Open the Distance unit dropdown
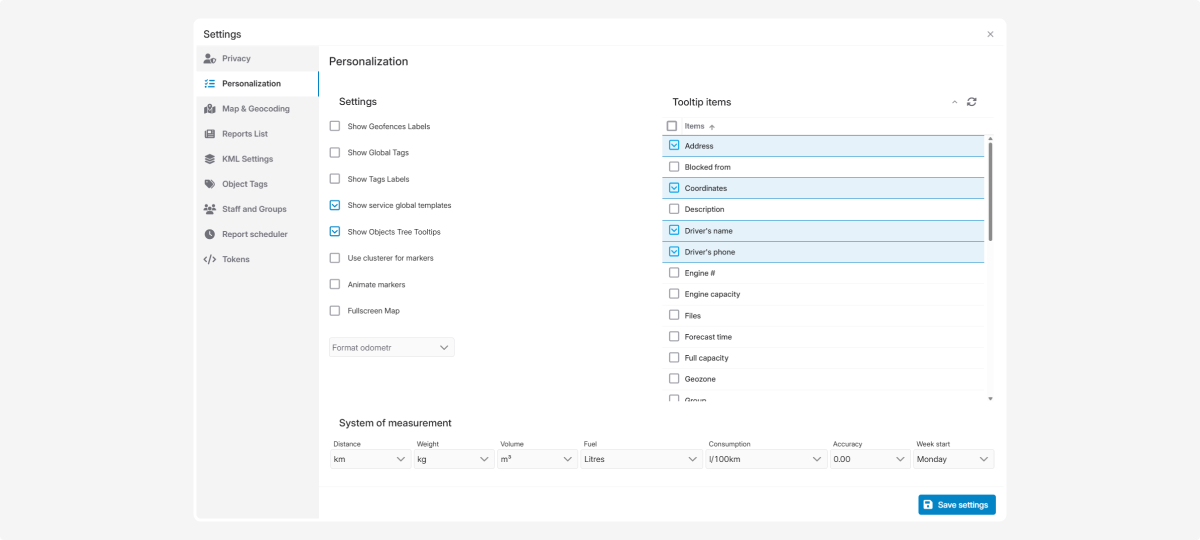Image resolution: width=1200 pixels, height=540 pixels. (370, 459)
